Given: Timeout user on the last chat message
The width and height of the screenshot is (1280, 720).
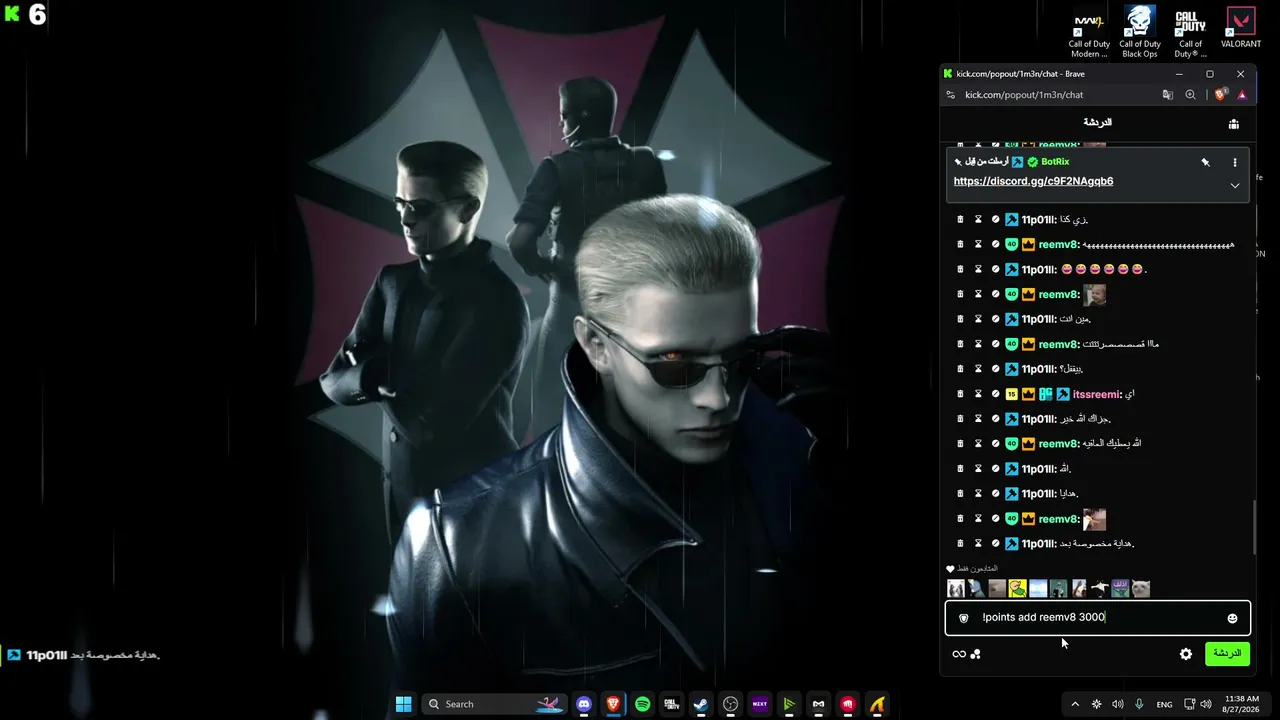Looking at the screenshot, I should (x=978, y=543).
